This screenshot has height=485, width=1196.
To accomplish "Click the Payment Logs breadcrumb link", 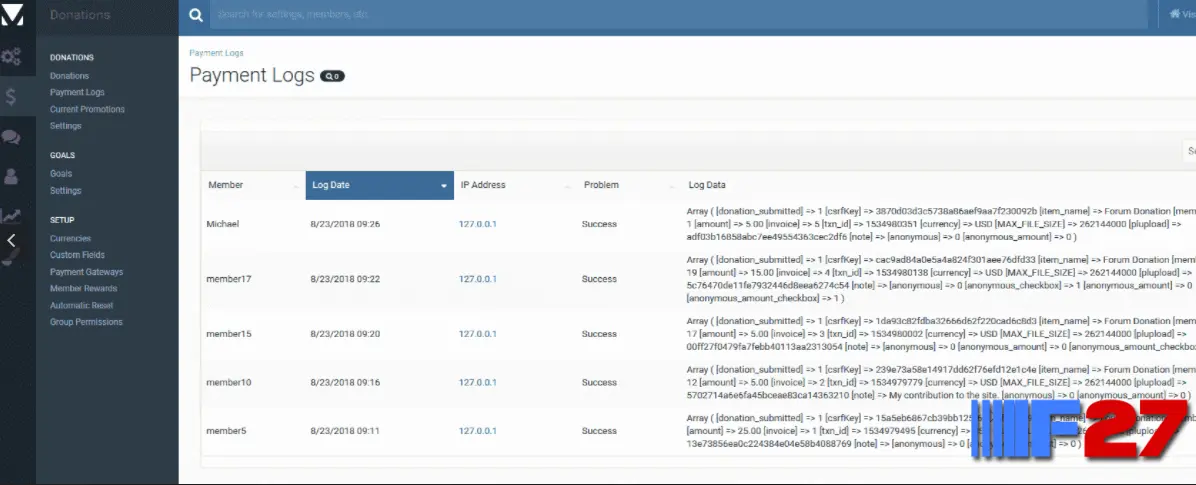I will coord(216,53).
